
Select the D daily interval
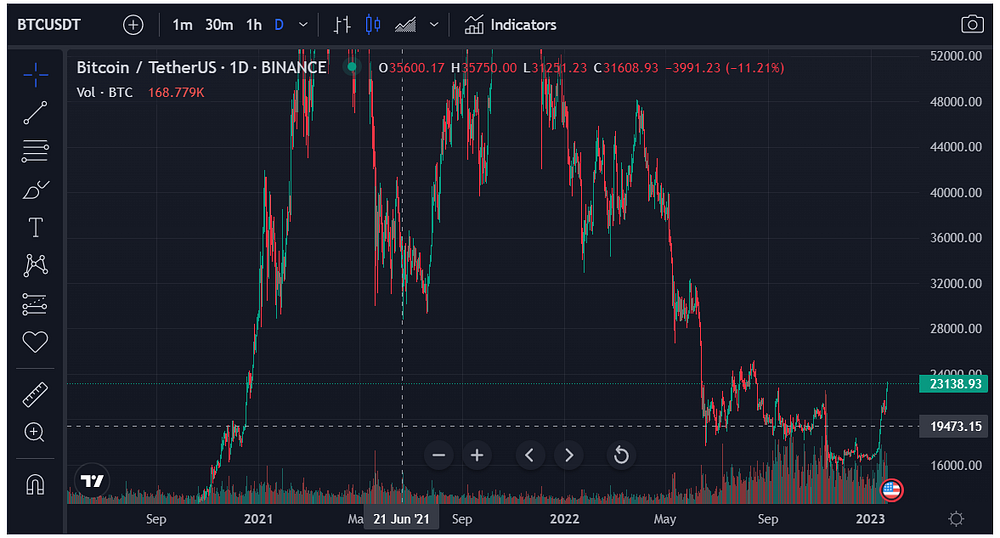point(279,25)
